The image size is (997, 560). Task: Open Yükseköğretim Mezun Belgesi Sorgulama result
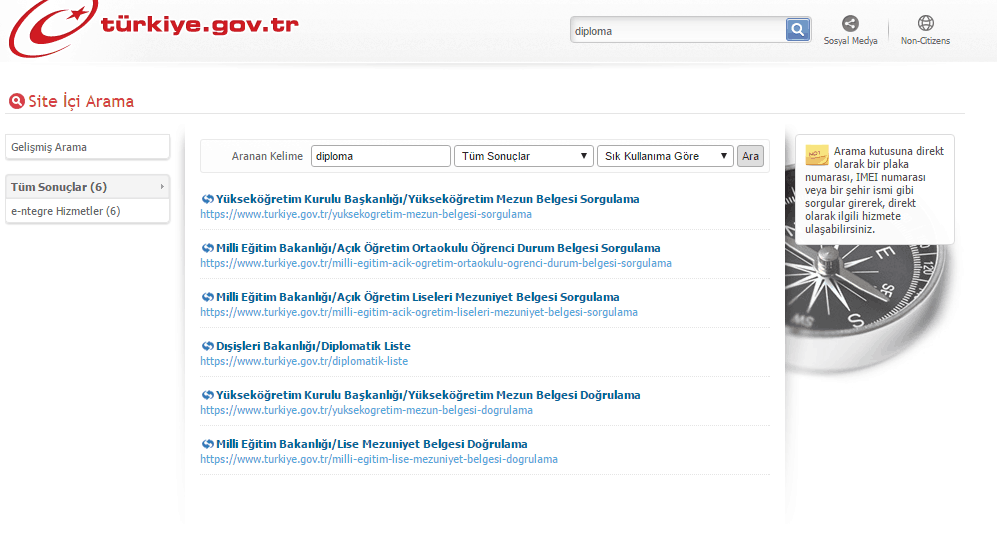click(427, 199)
